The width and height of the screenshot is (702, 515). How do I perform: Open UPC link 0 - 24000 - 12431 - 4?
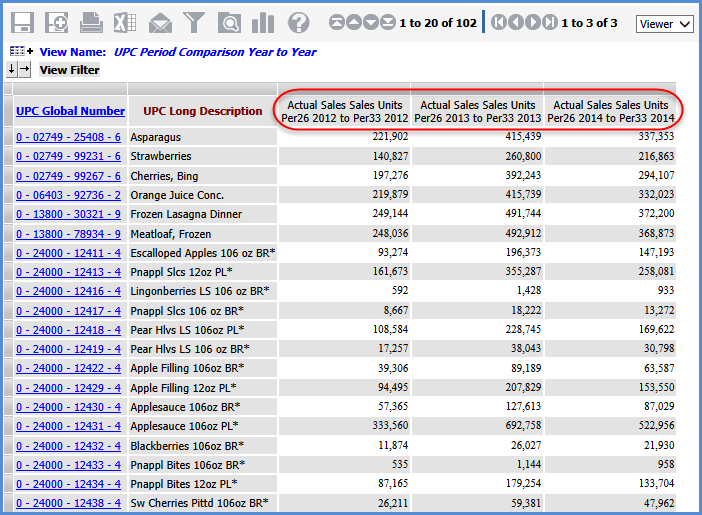(x=68, y=426)
